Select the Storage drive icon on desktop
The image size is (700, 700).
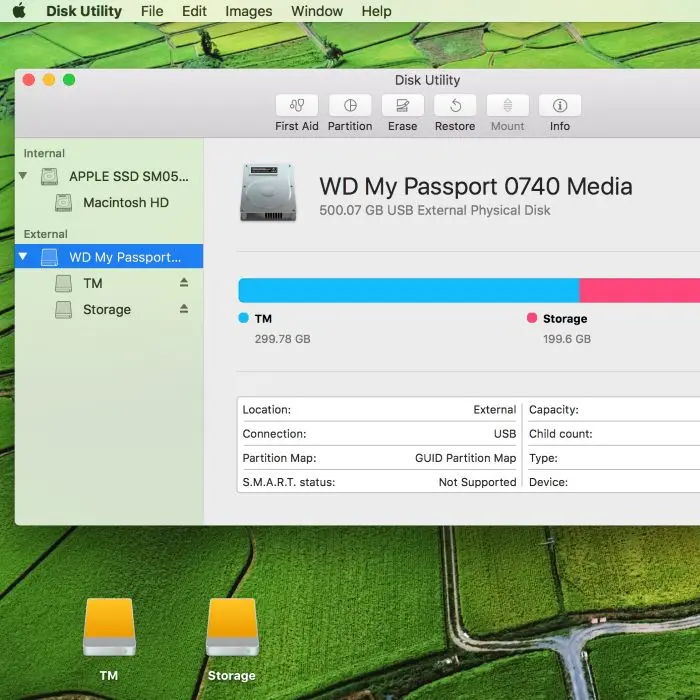tap(232, 627)
